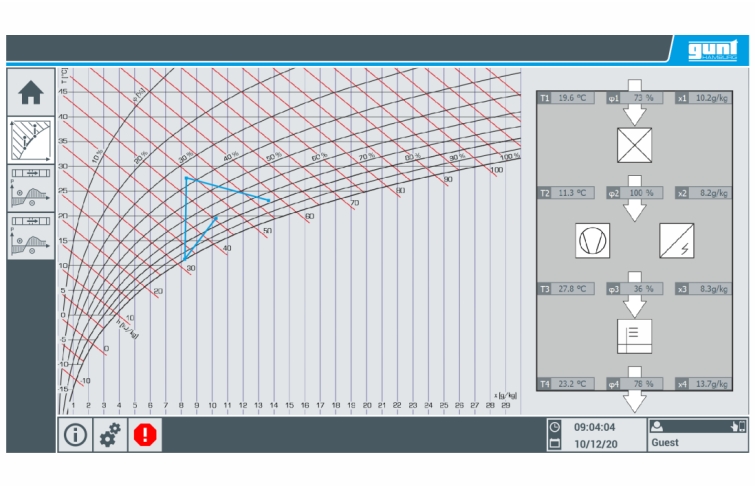Click the blue process line's bottom vertex
Viewport: 755px width, 488px height.
(x=184, y=260)
